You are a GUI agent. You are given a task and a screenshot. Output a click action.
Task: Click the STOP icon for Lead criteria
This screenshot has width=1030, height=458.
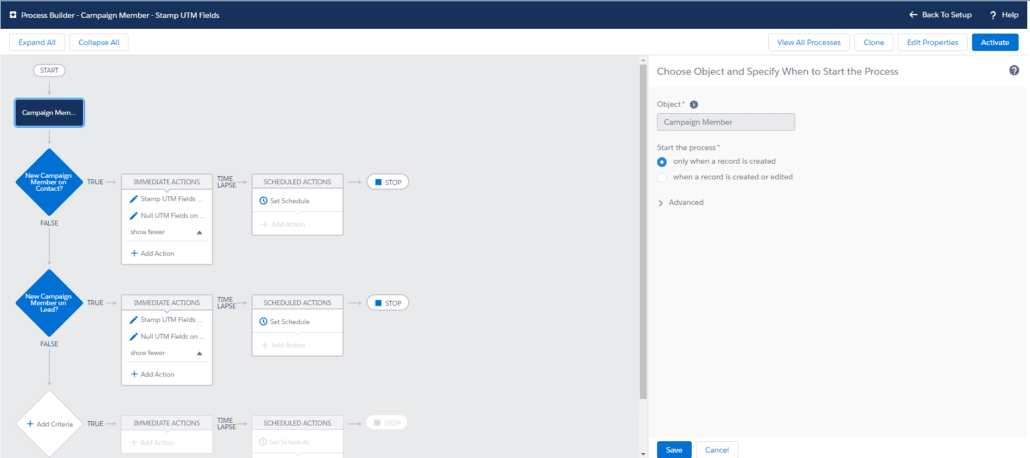(379, 302)
